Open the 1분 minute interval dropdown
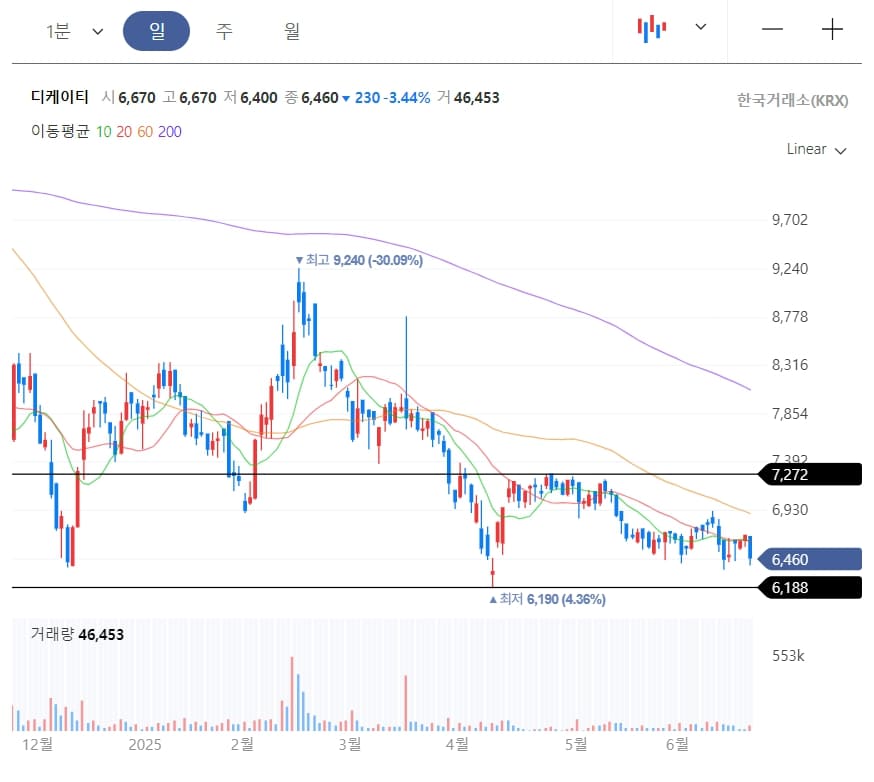Image resolution: width=874 pixels, height=782 pixels. (74, 31)
